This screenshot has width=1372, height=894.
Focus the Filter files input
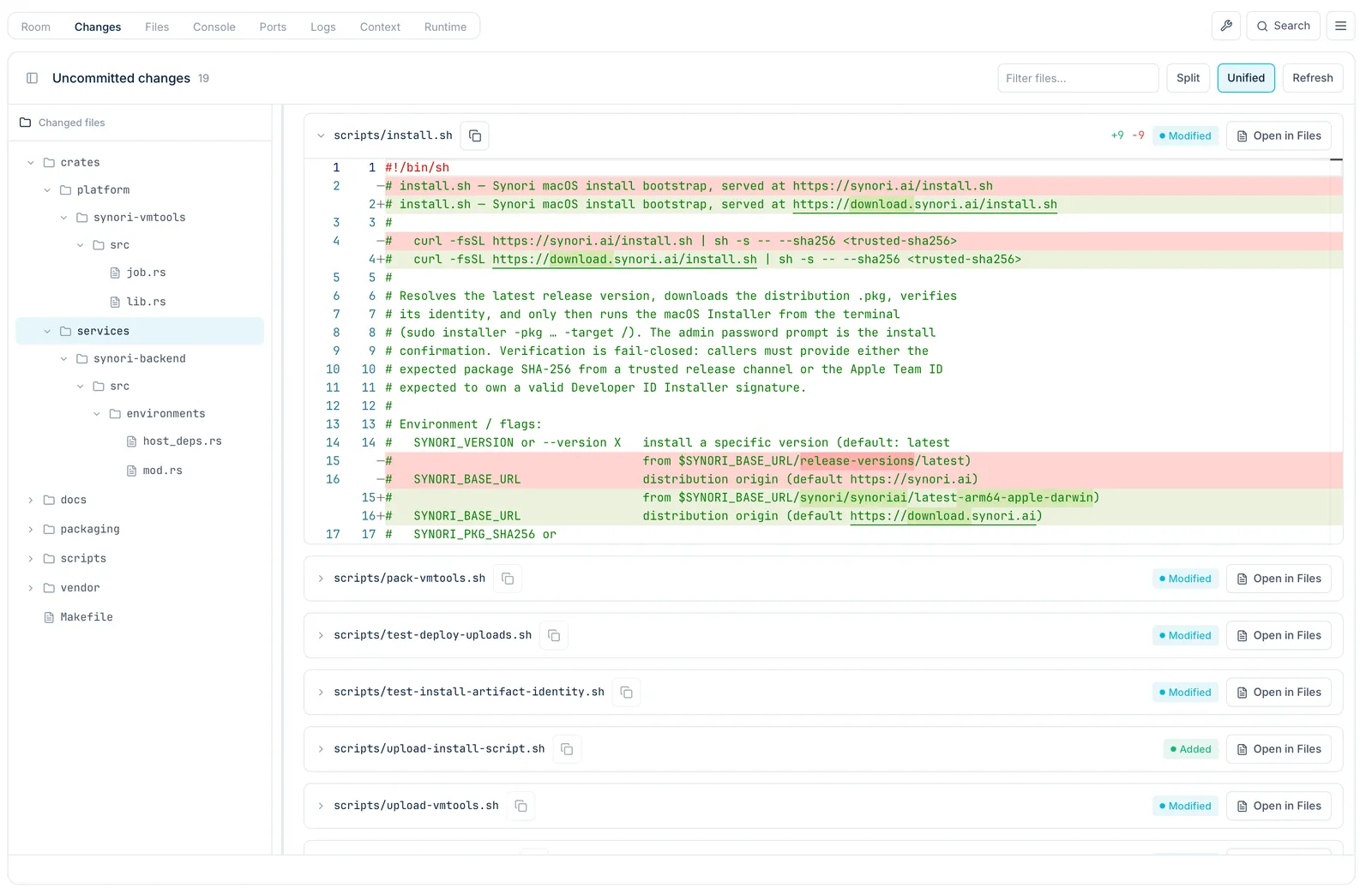(1078, 78)
